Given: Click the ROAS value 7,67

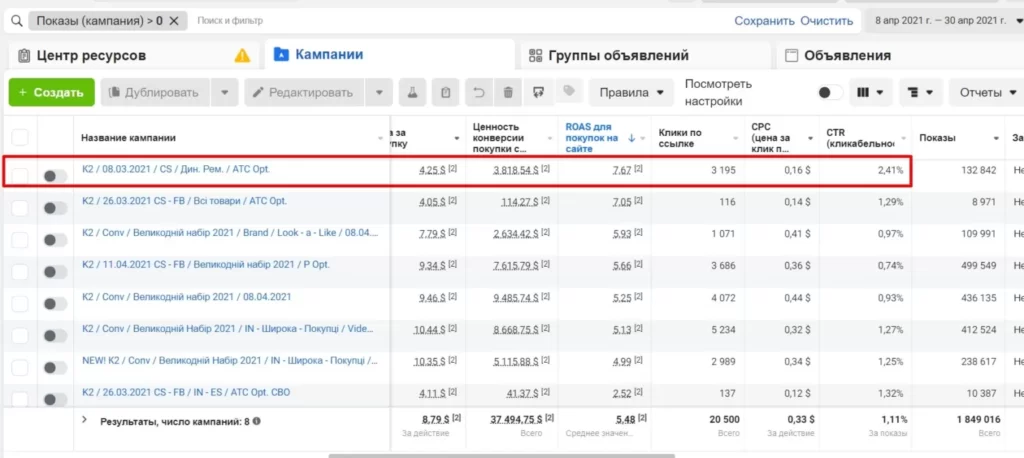Looking at the screenshot, I should (x=622, y=170).
